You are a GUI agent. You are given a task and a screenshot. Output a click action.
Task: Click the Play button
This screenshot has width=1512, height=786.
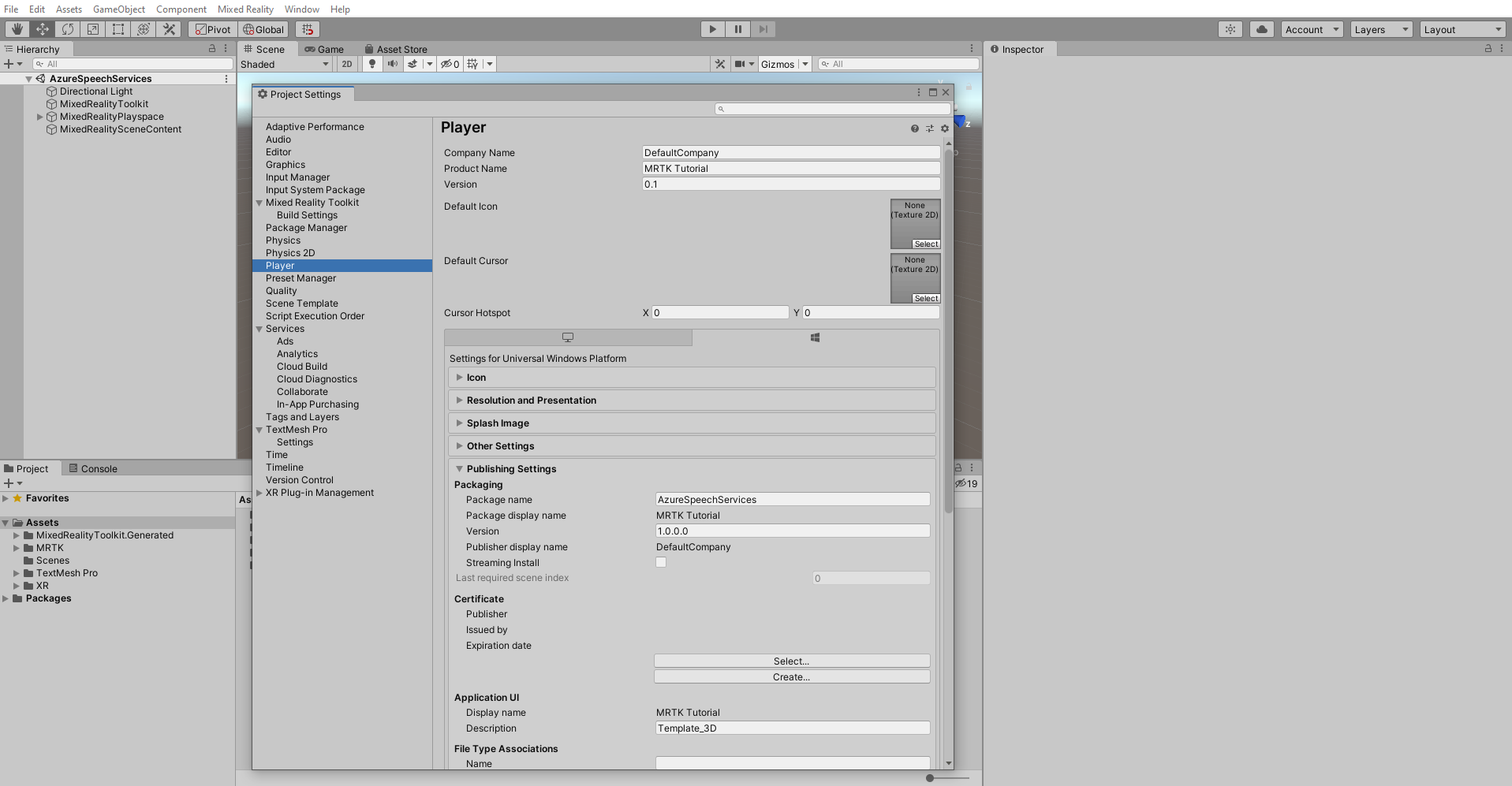712,29
